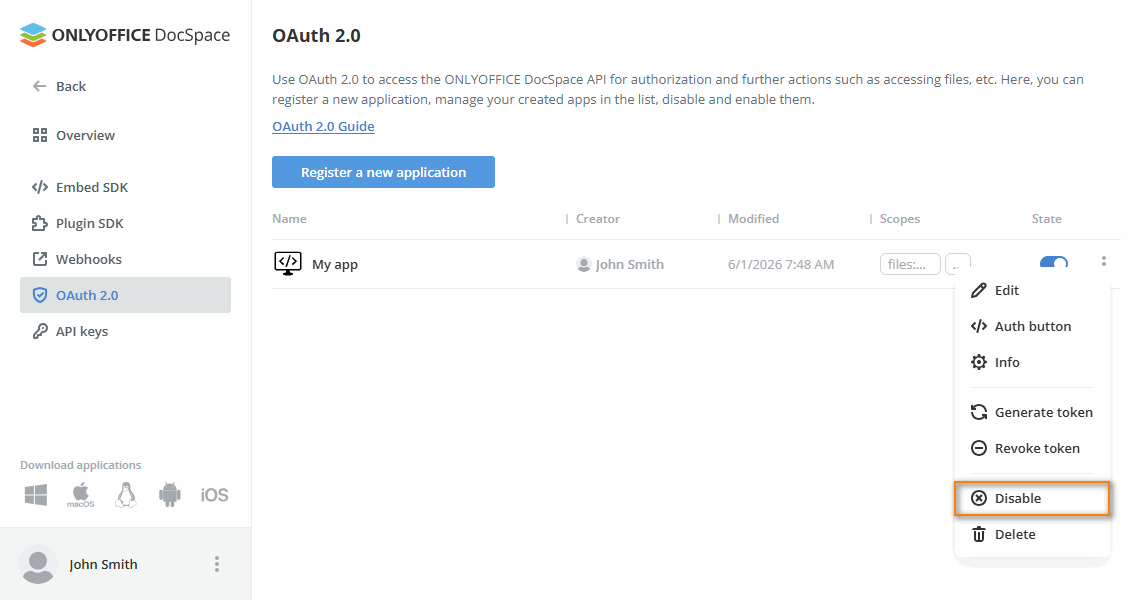Open the API keys section
Viewport: 1144px width, 600px height.
tap(82, 331)
